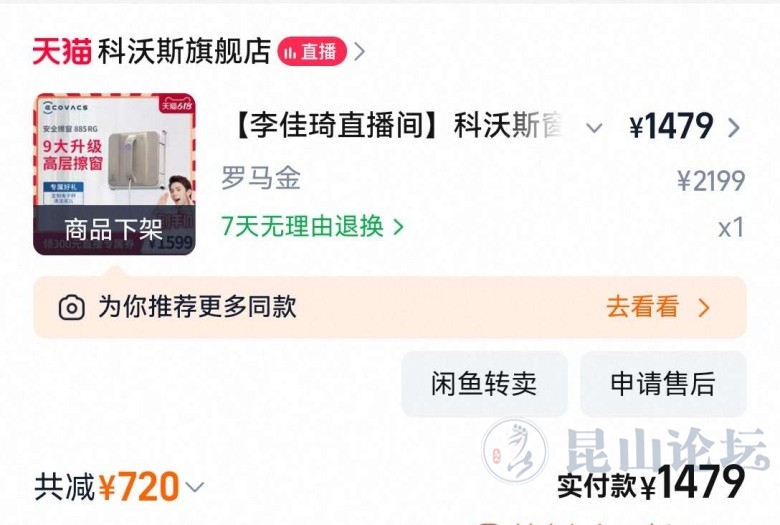The image size is (780, 525).
Task: Tap the 为你推荐更多同款 banner text
Action: (197, 307)
